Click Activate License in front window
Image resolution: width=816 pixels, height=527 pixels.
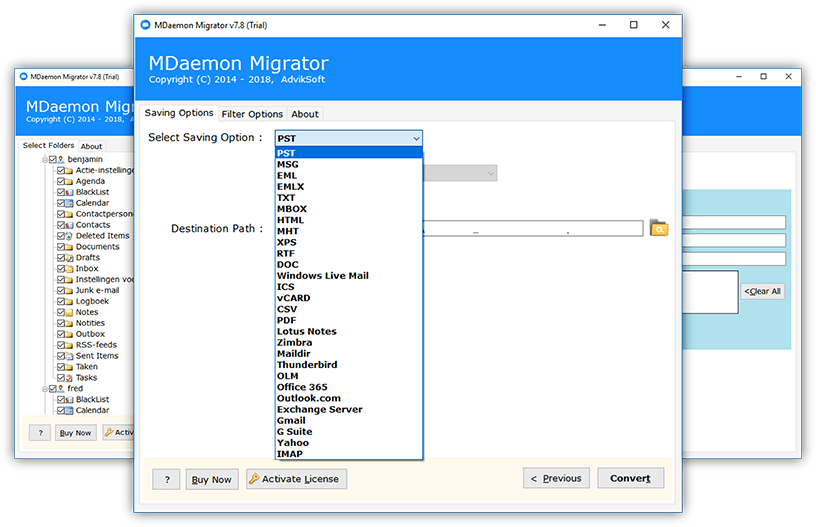(297, 479)
